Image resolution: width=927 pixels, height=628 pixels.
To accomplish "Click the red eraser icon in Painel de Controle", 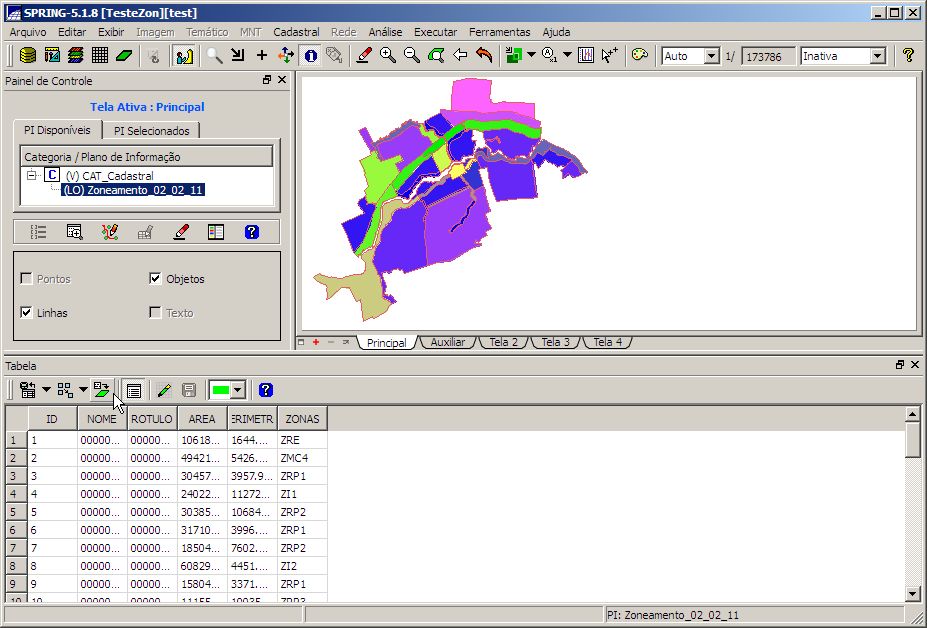I will (x=180, y=232).
